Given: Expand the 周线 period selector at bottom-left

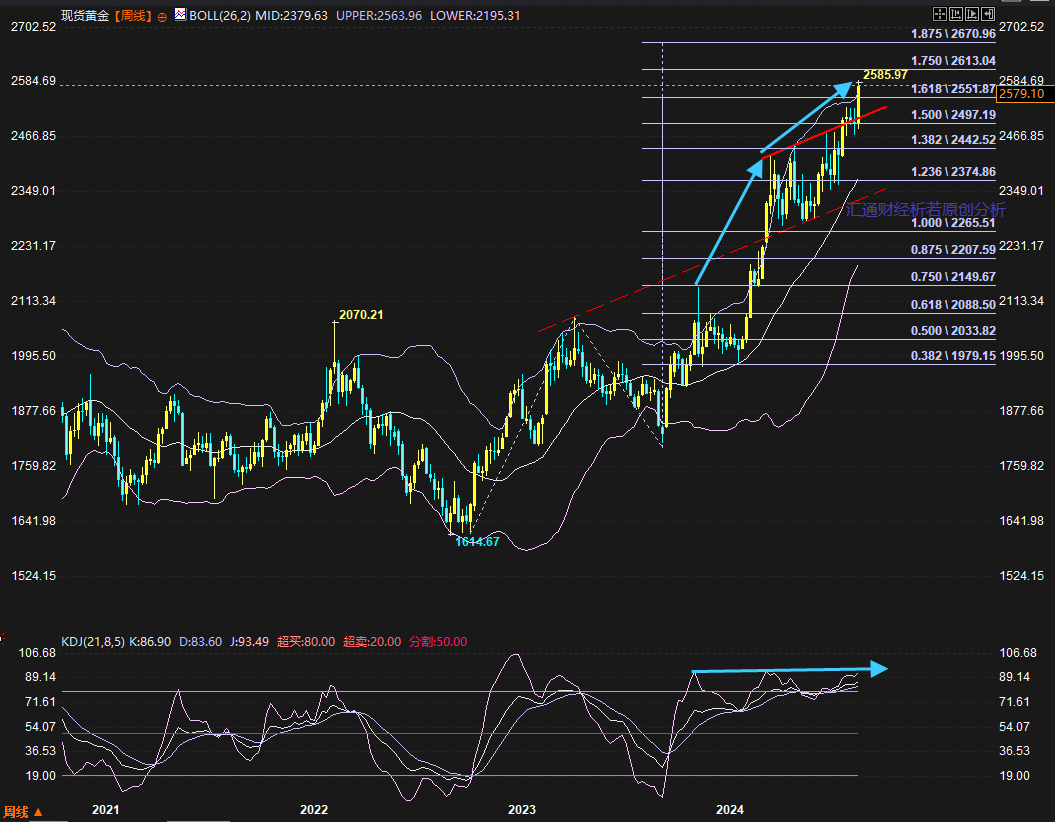Looking at the screenshot, I should pyautogui.click(x=24, y=811).
